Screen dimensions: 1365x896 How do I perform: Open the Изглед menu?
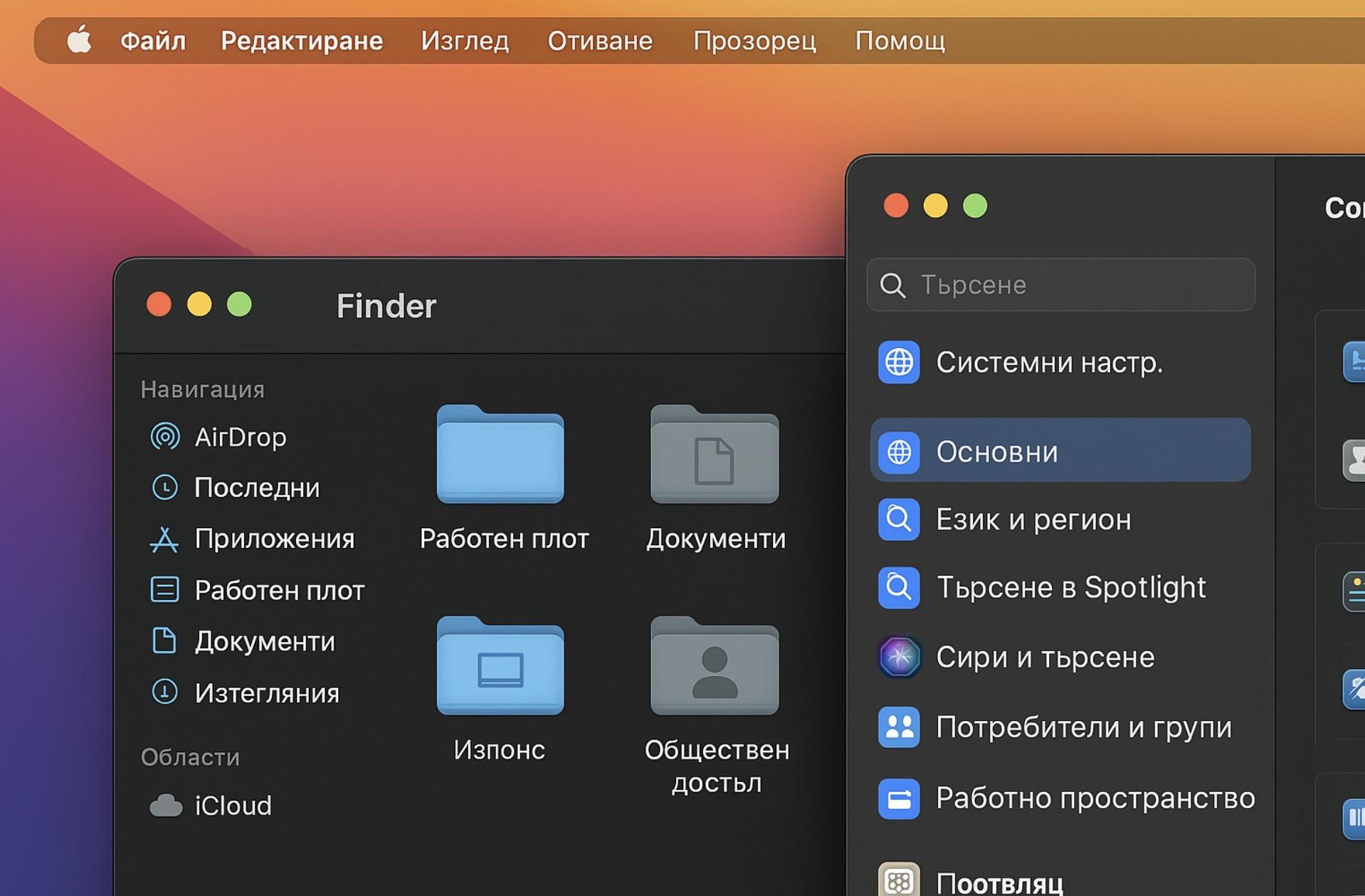465,41
